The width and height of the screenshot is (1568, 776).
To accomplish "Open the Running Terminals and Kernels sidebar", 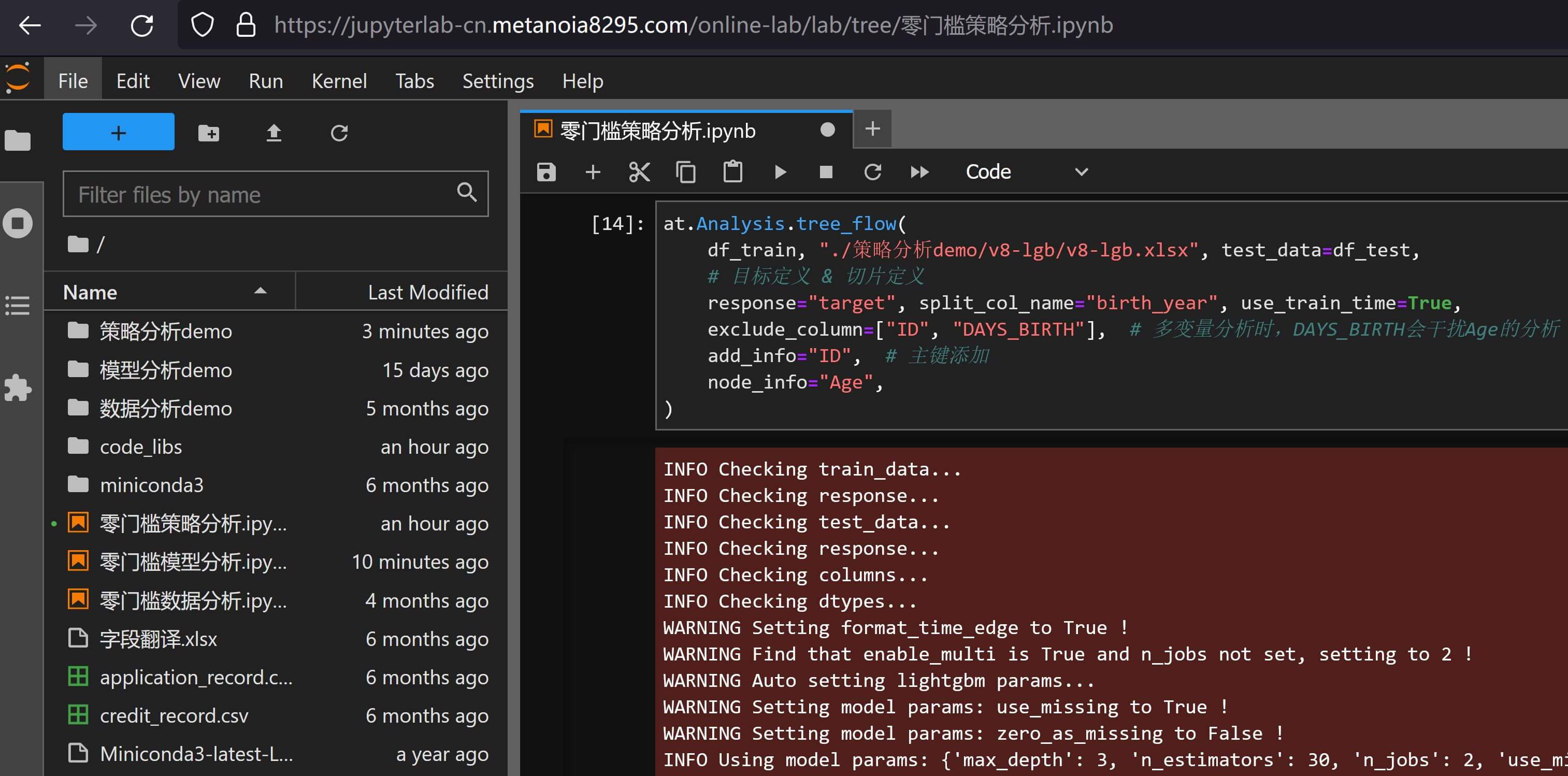I will coord(18,223).
